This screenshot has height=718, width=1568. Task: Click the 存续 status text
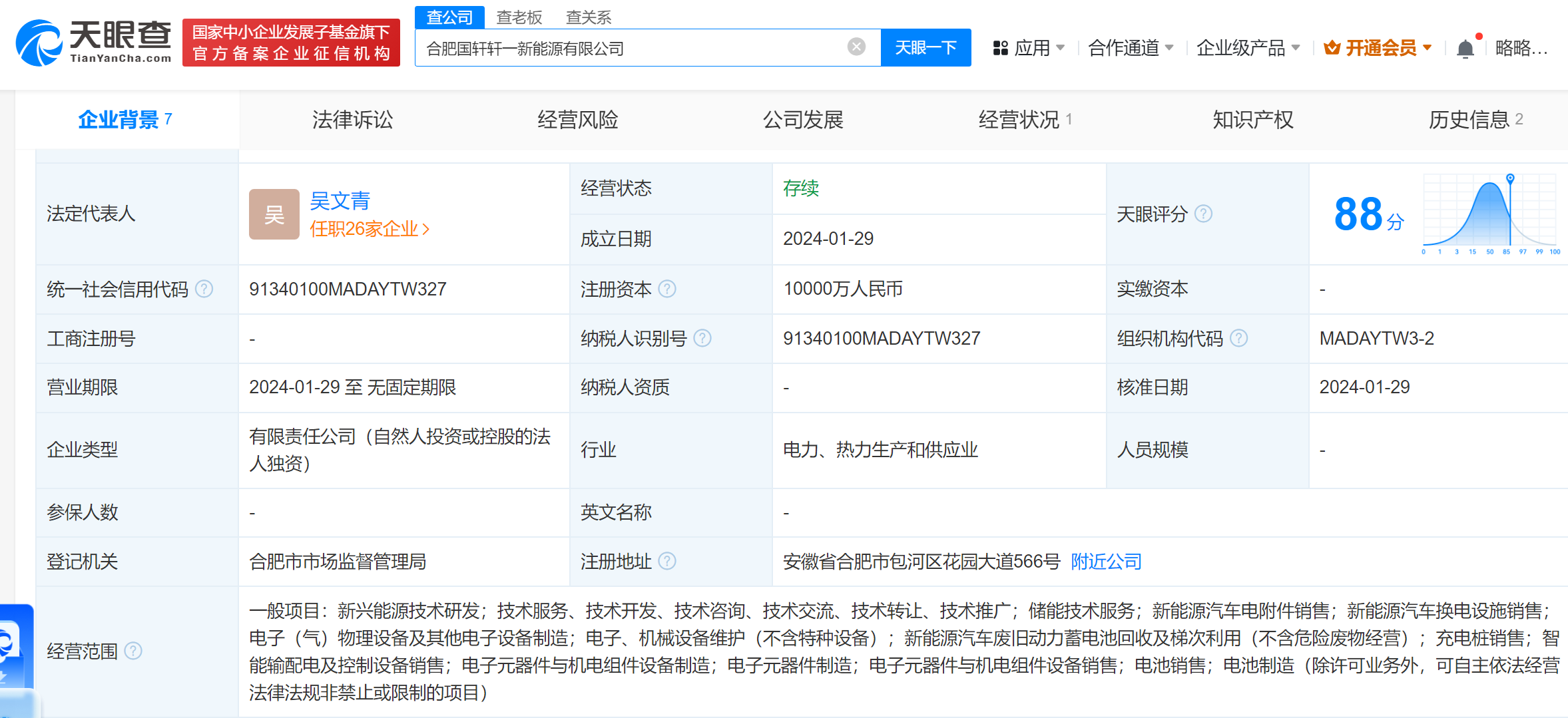click(801, 188)
